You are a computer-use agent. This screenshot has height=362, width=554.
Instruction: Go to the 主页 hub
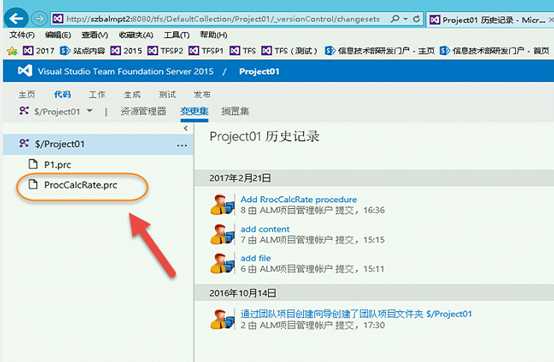tap(26, 94)
